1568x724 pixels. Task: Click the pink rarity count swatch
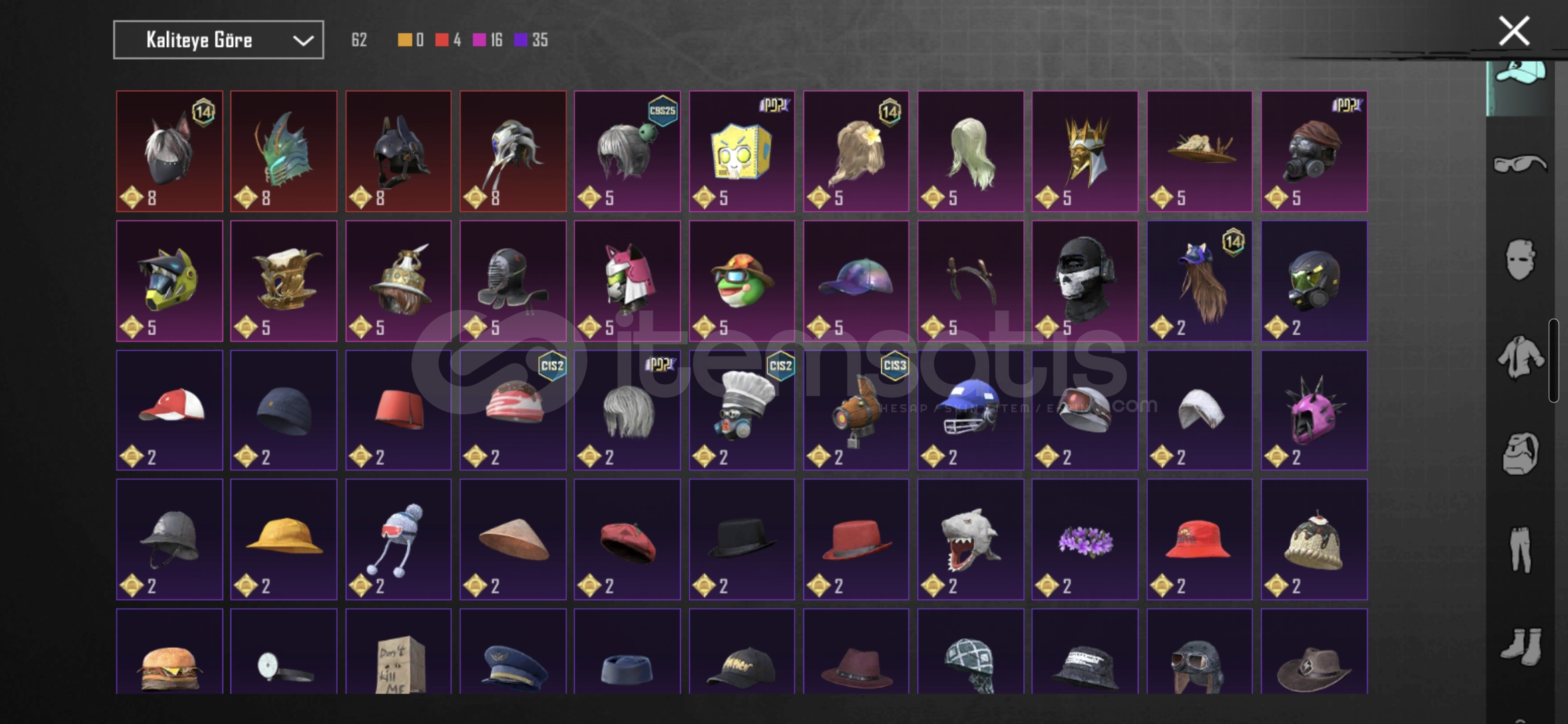pos(479,40)
